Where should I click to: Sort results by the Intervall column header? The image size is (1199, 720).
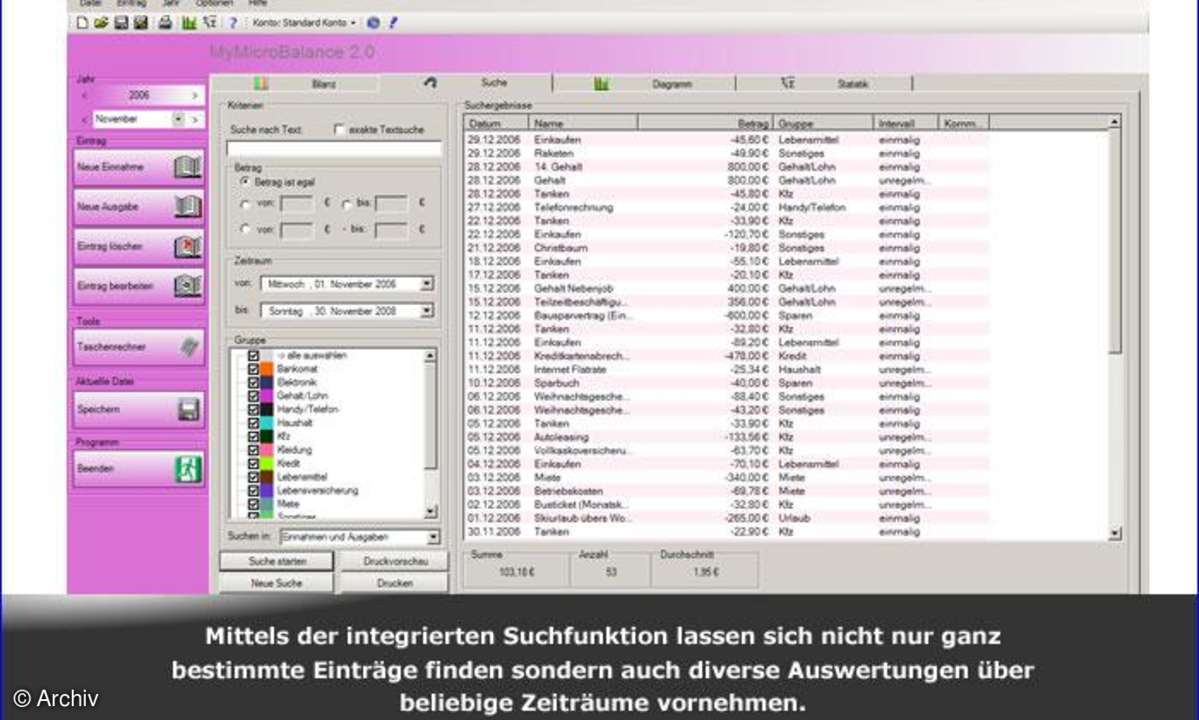click(906, 123)
